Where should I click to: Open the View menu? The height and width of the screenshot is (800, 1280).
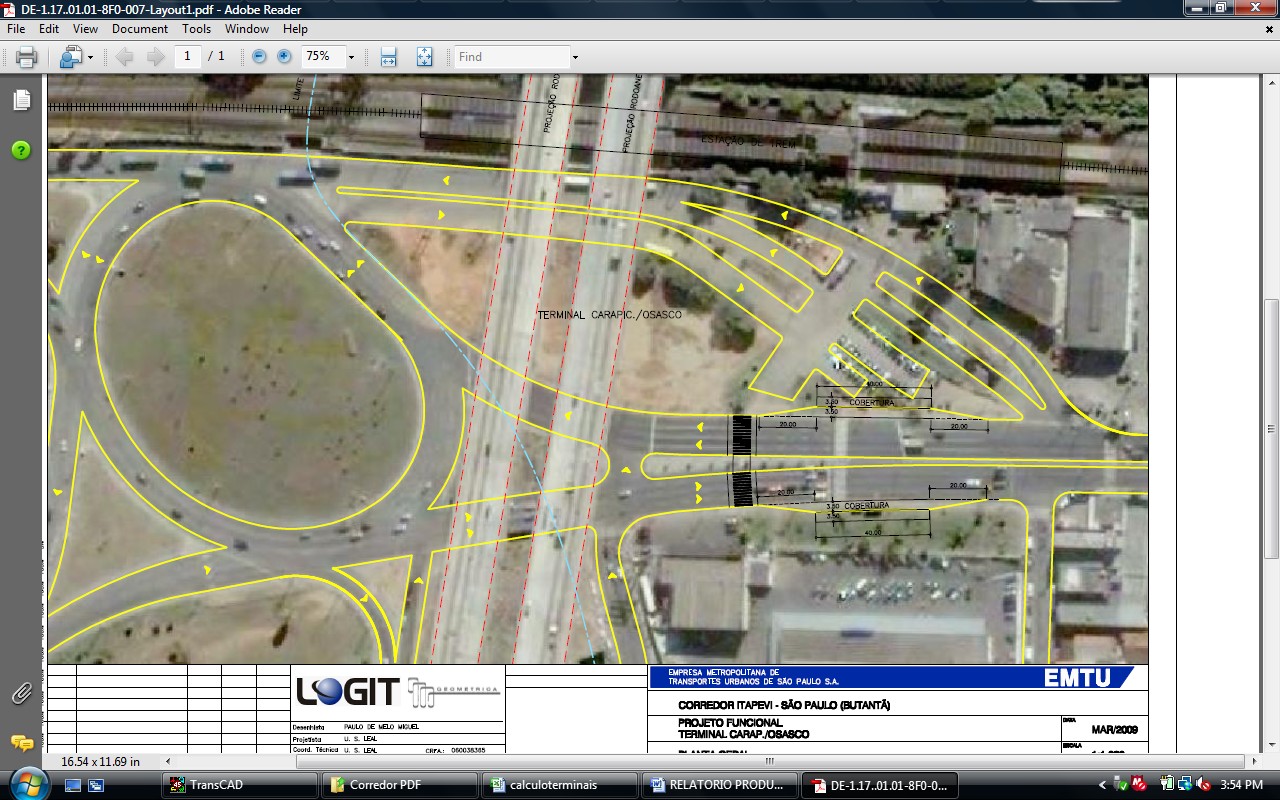[x=85, y=29]
